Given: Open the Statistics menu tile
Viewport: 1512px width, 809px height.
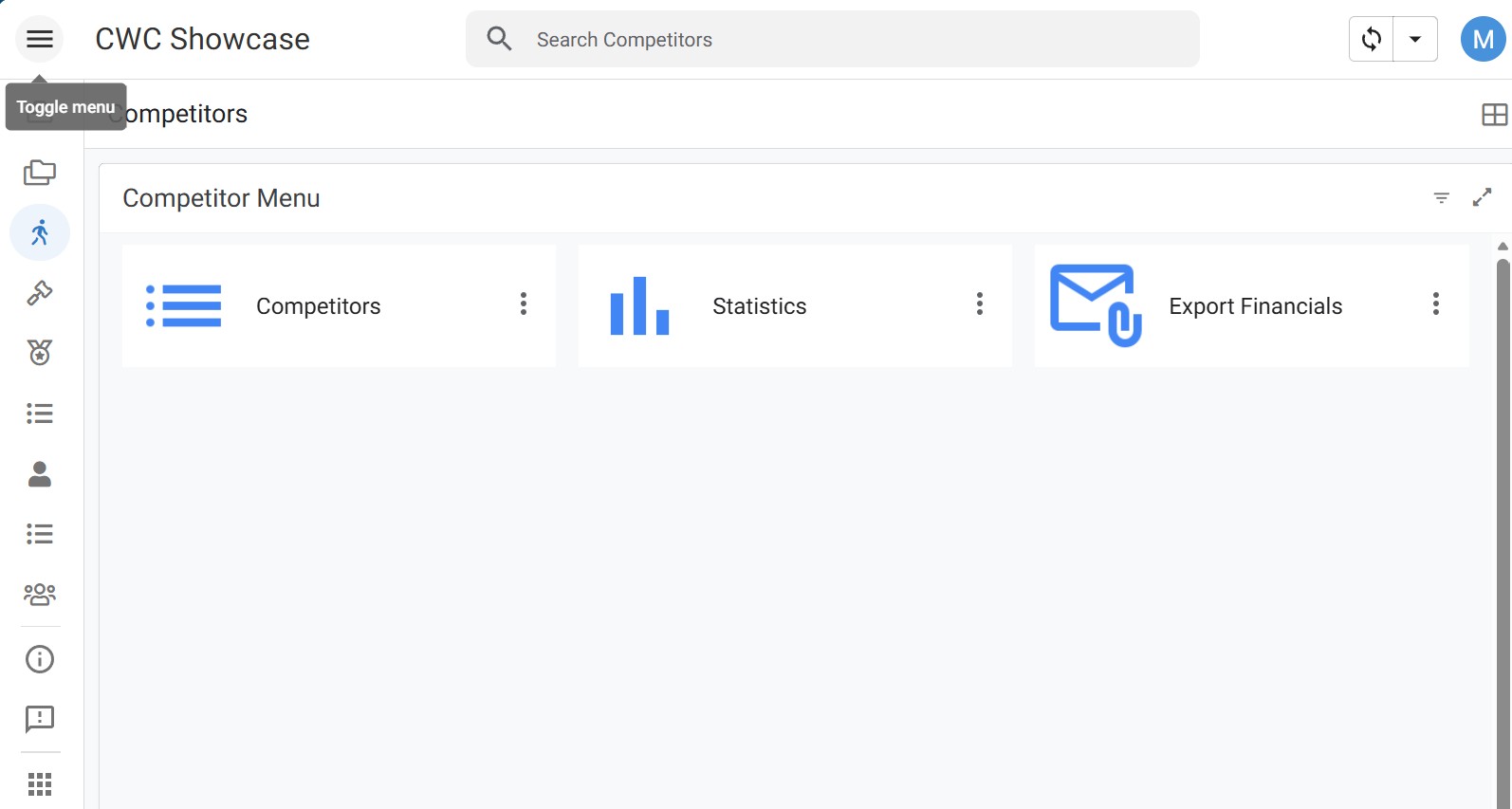Looking at the screenshot, I should click(759, 306).
